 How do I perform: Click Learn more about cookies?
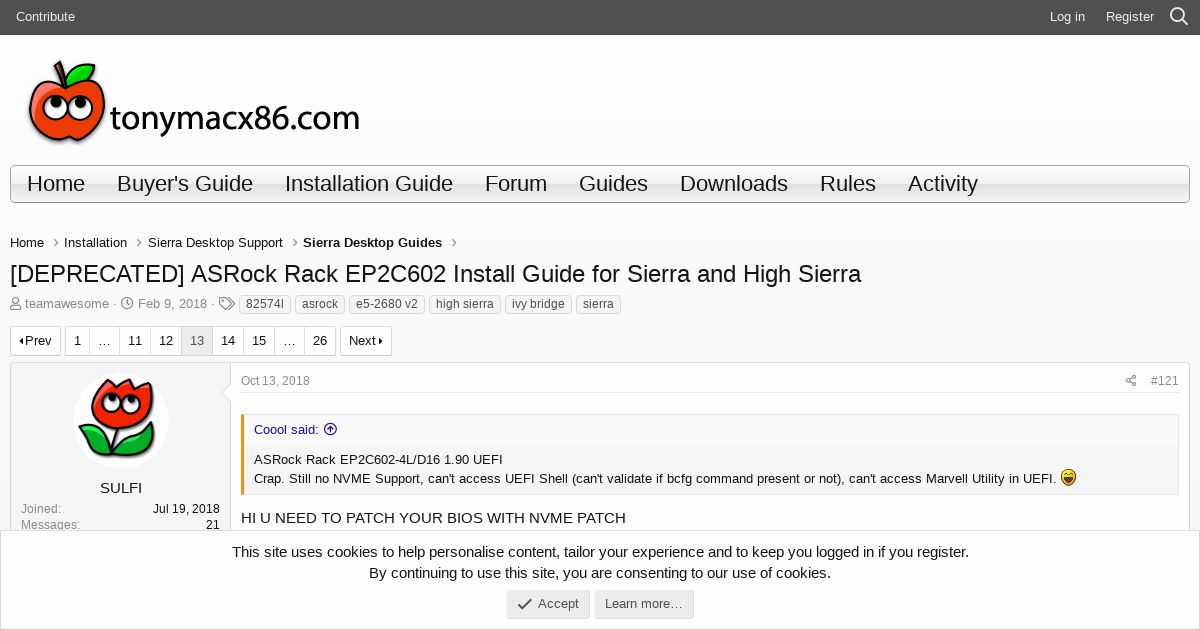point(644,604)
